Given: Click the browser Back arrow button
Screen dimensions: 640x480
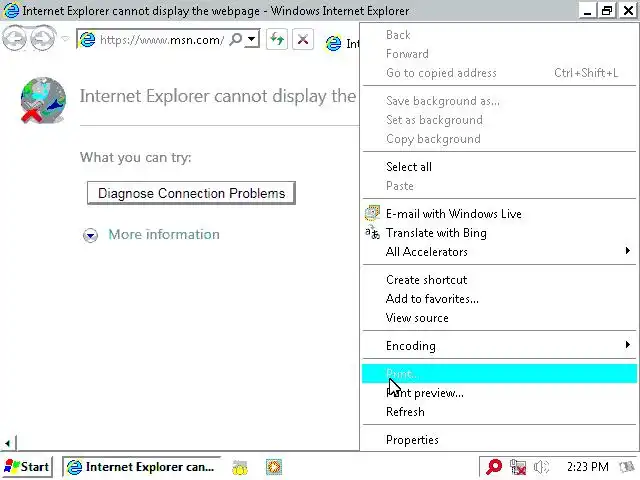Looking at the screenshot, I should (14, 39).
